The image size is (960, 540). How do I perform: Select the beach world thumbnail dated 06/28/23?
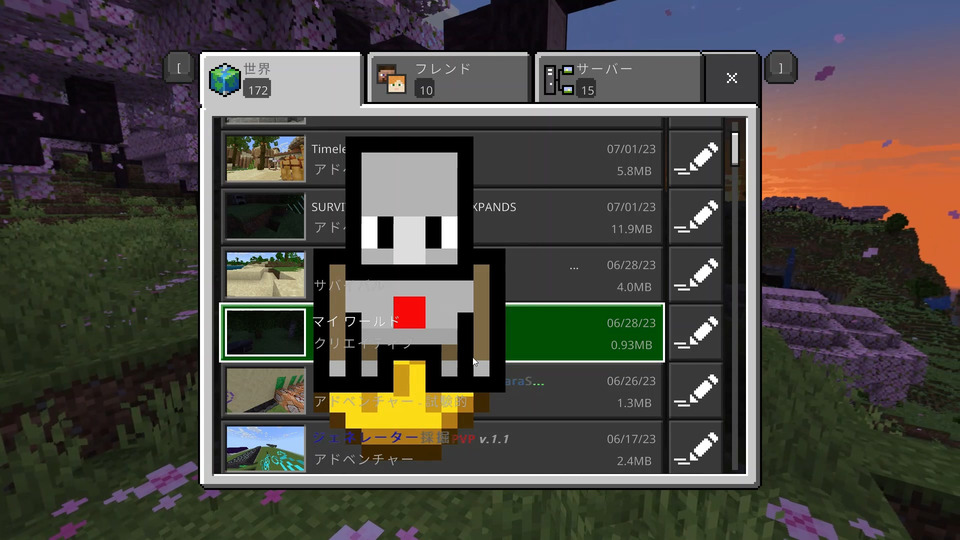click(x=265, y=275)
